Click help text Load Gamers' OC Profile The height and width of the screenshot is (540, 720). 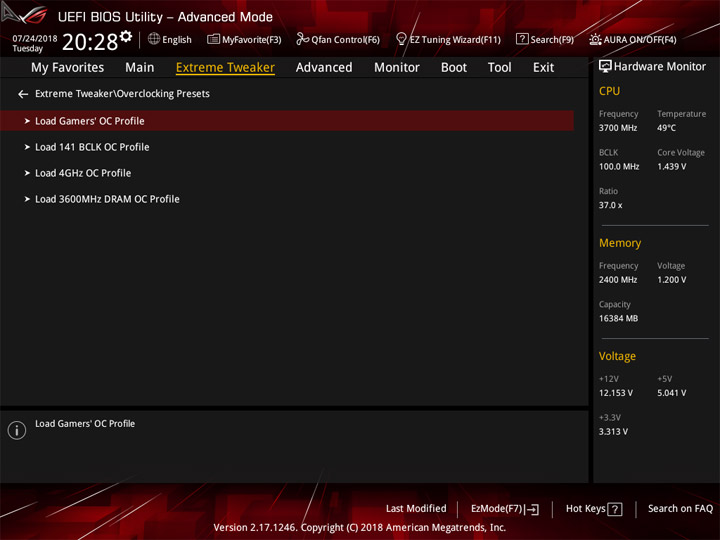coord(85,424)
